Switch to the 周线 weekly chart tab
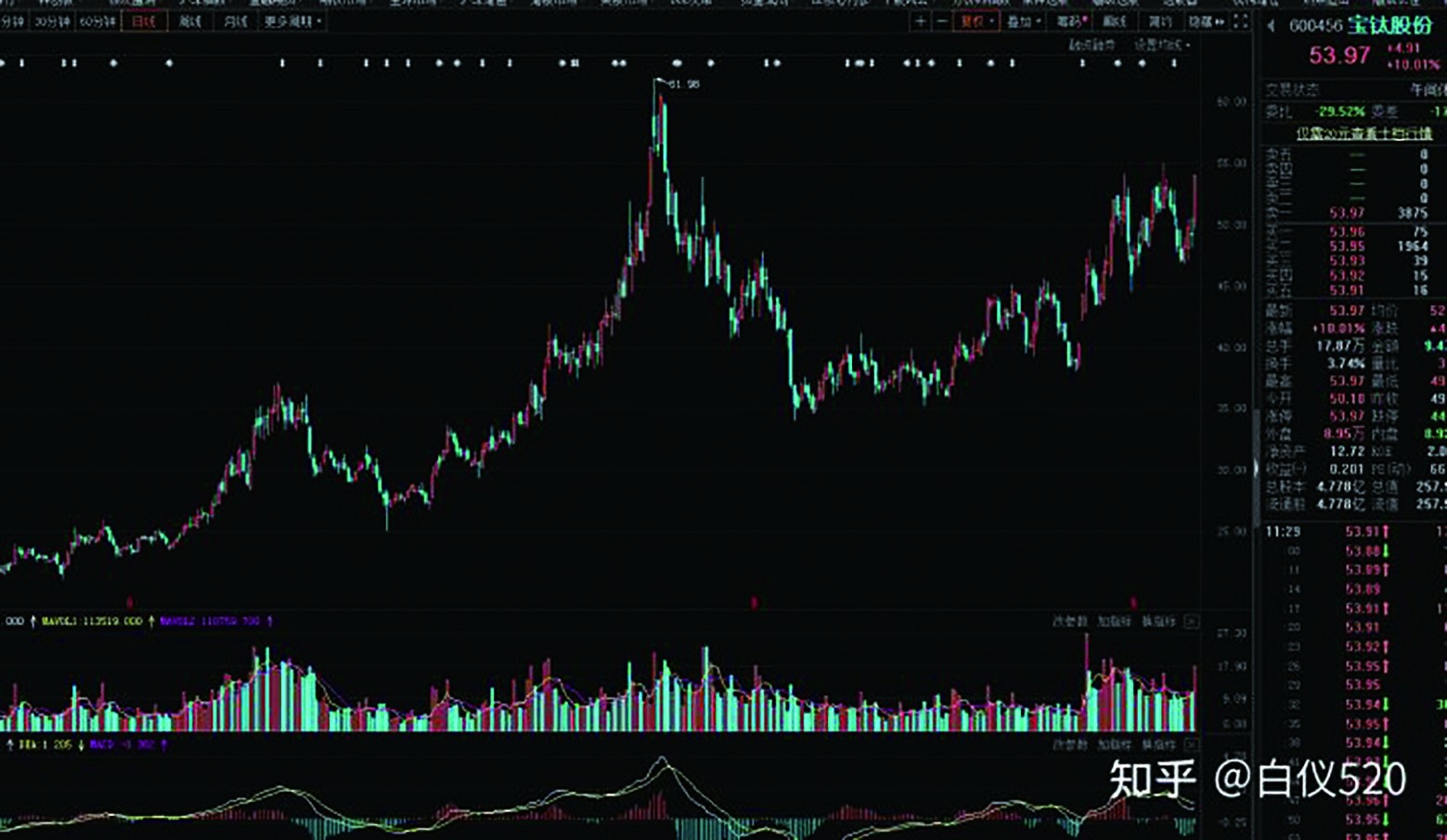This screenshot has width=1447, height=840. (x=190, y=21)
